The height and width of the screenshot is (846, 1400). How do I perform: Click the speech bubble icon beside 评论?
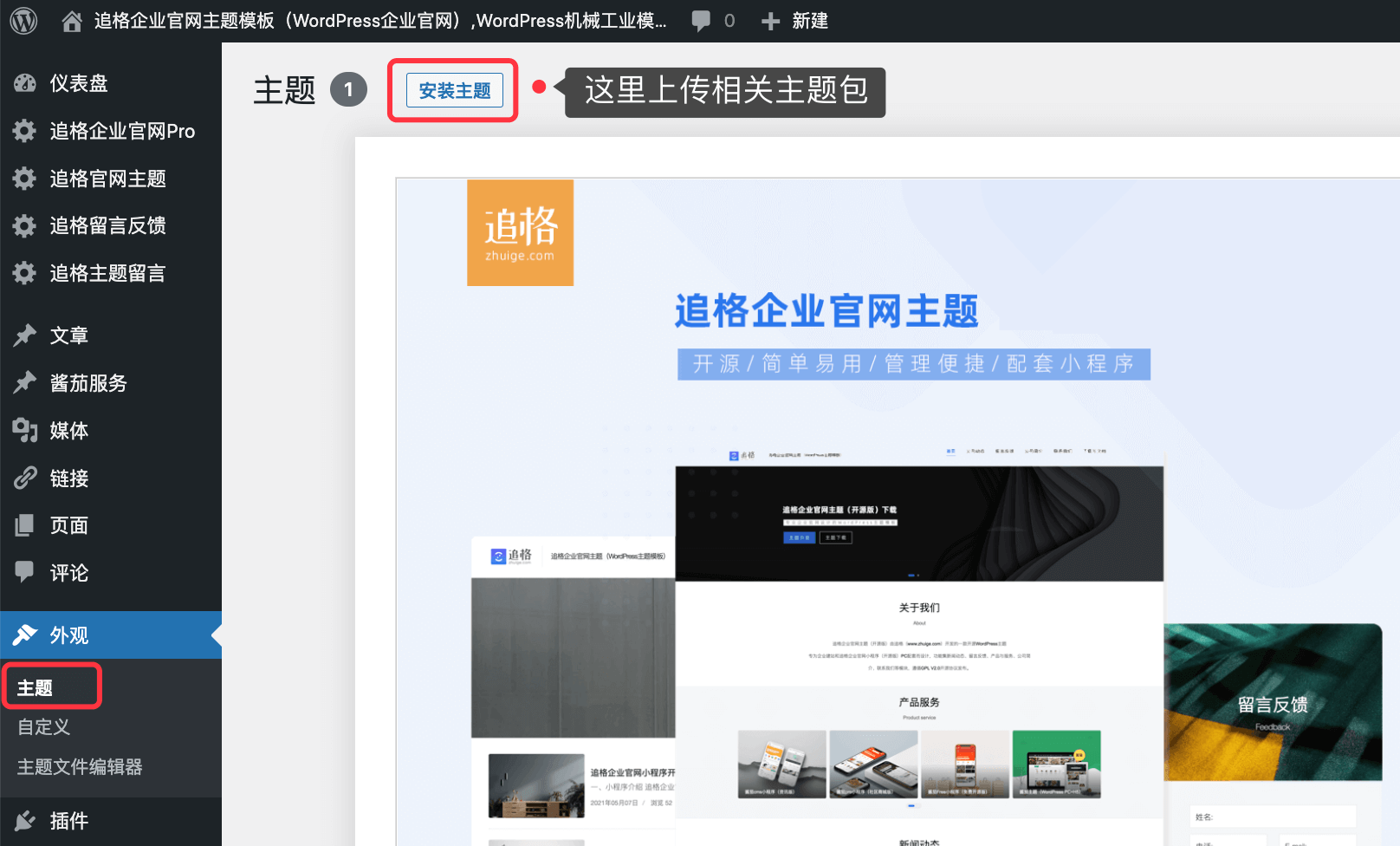click(x=25, y=572)
